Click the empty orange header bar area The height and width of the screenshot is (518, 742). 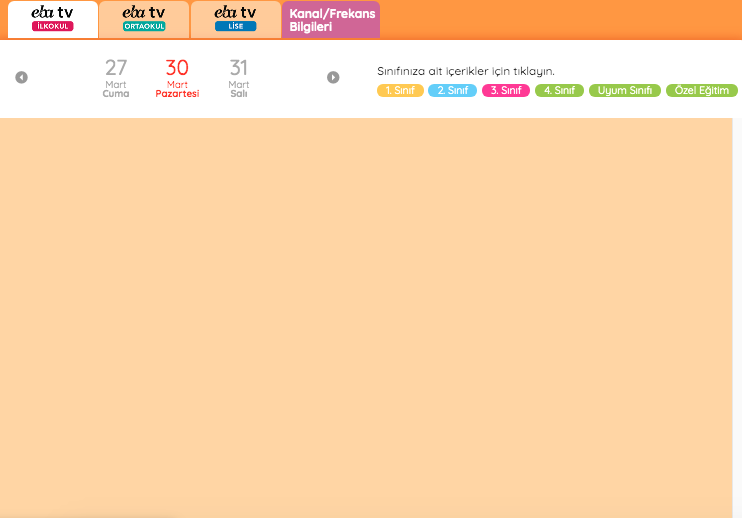coord(560,19)
